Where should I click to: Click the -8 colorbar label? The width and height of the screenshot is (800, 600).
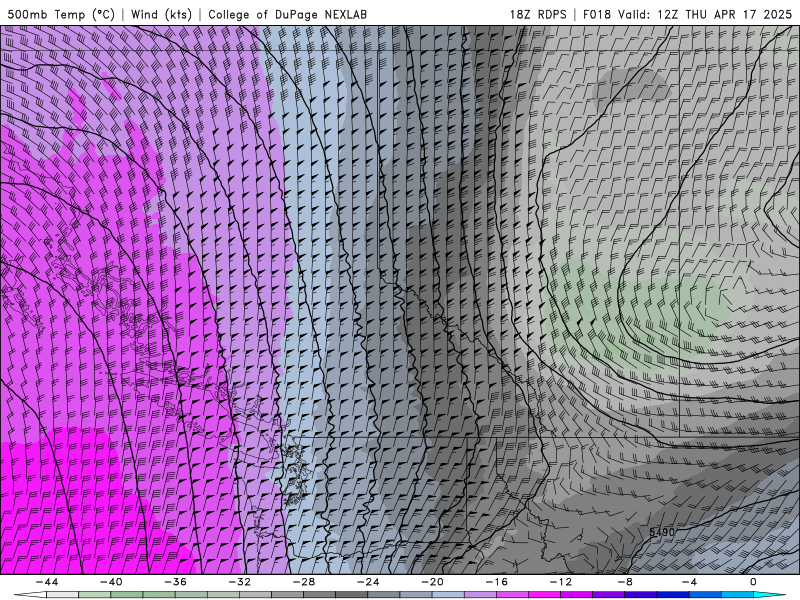point(626,582)
